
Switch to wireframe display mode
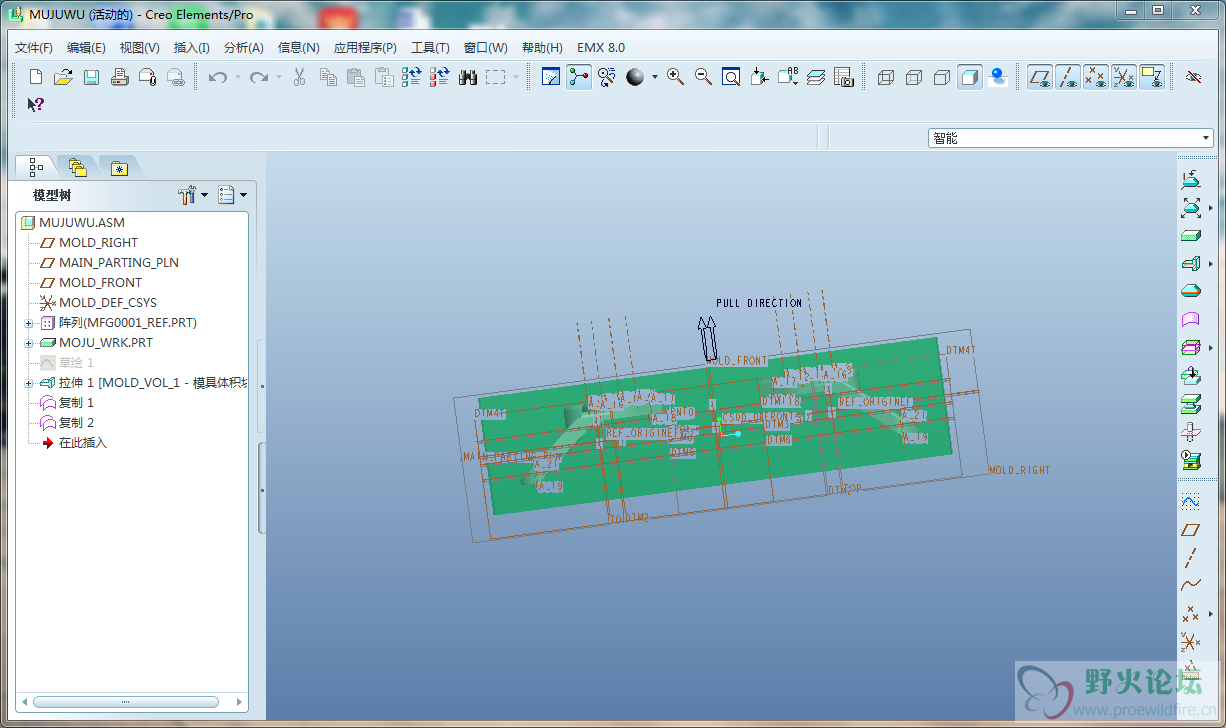pyautogui.click(x=886, y=77)
